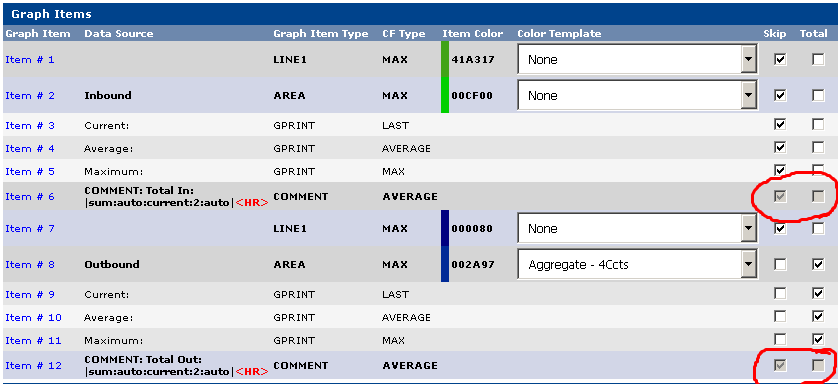Open Item # 11 link

click(33, 340)
